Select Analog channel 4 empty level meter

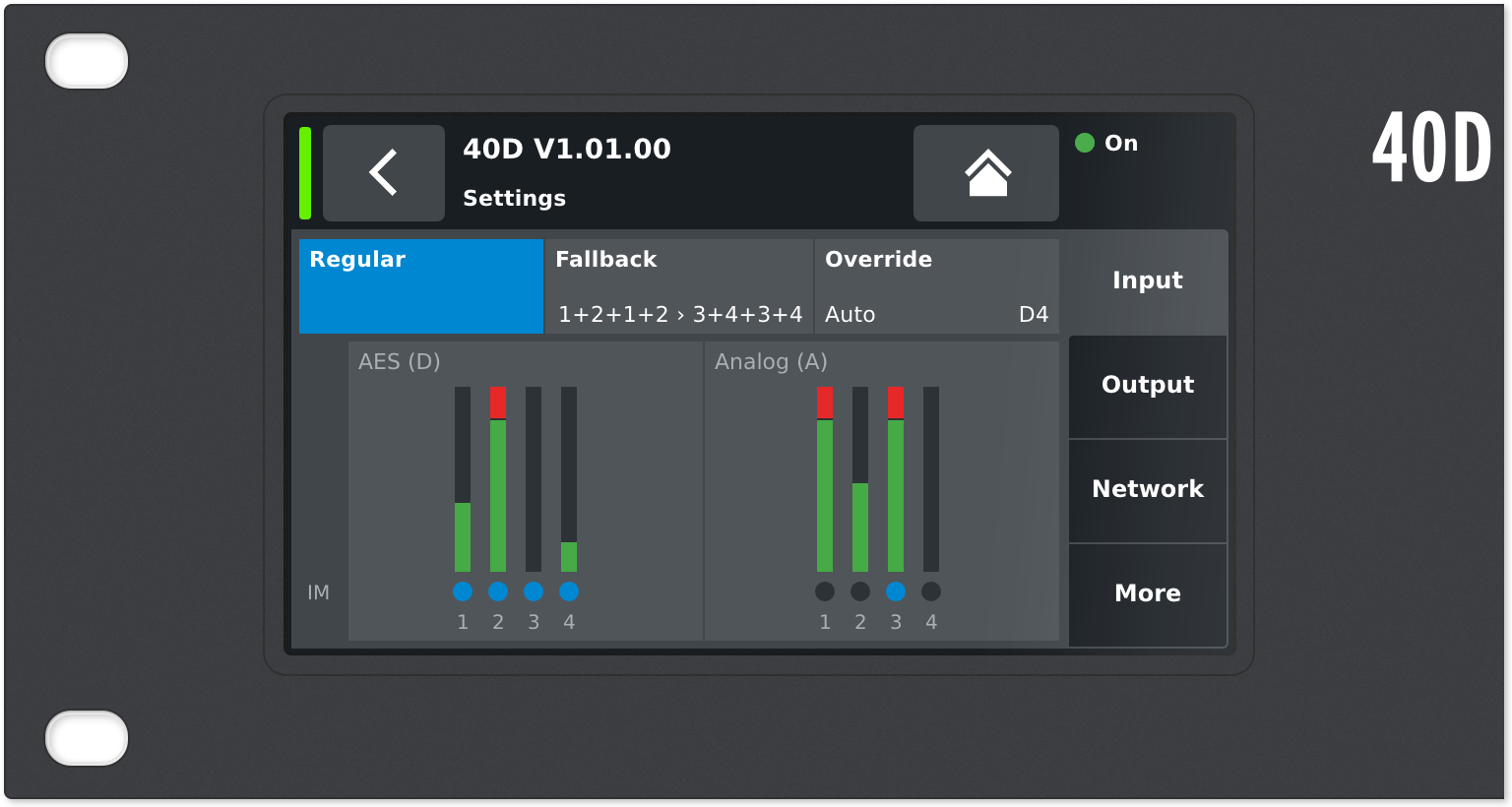(931, 479)
